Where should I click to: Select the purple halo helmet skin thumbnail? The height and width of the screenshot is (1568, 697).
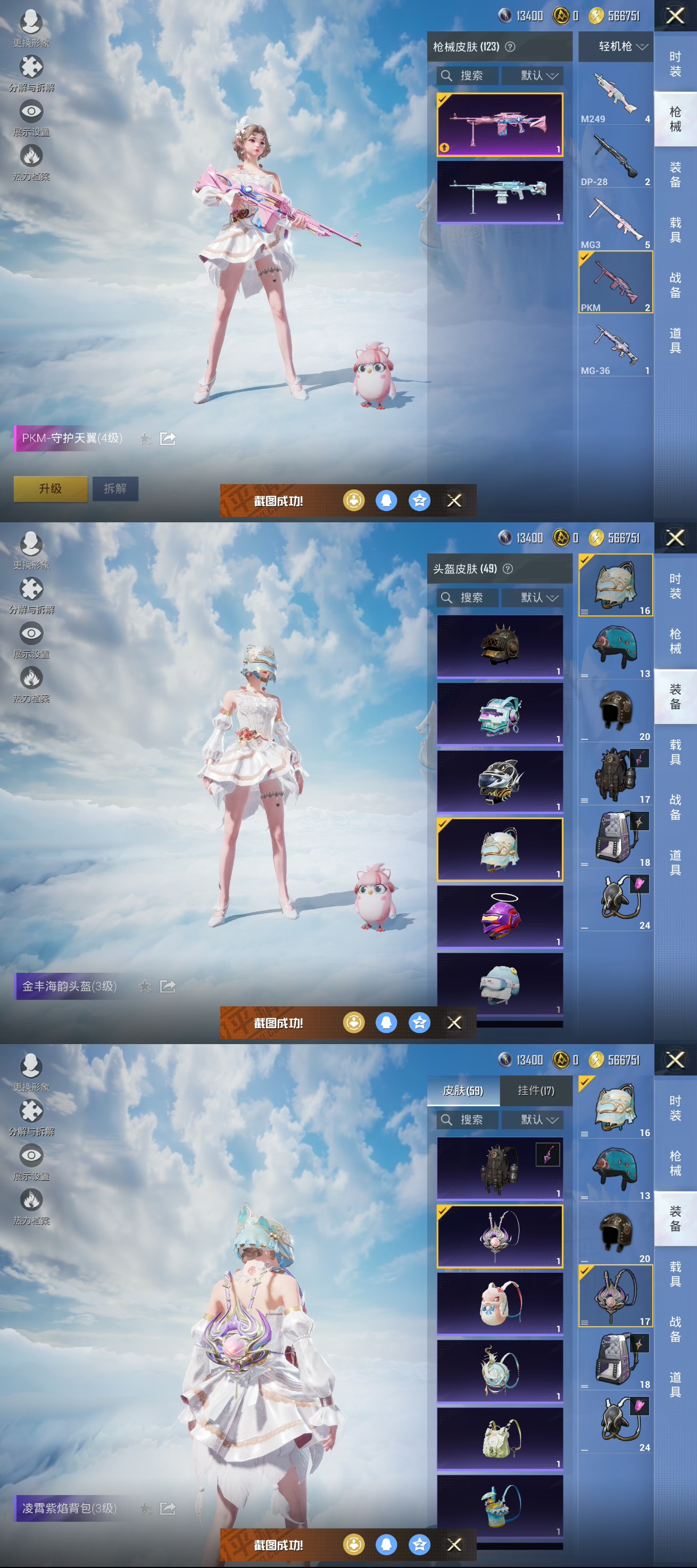500,916
